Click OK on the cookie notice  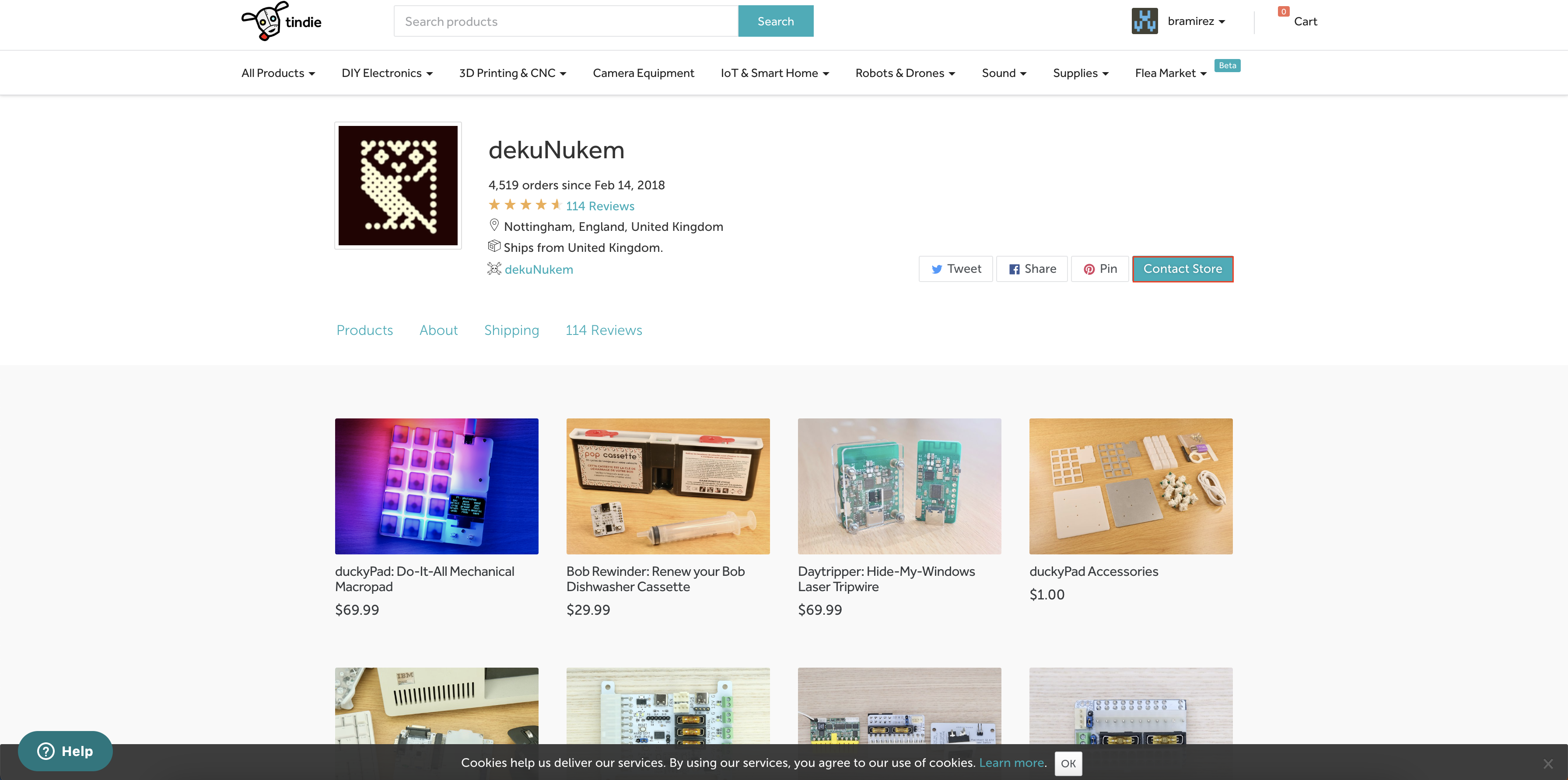click(x=1068, y=763)
